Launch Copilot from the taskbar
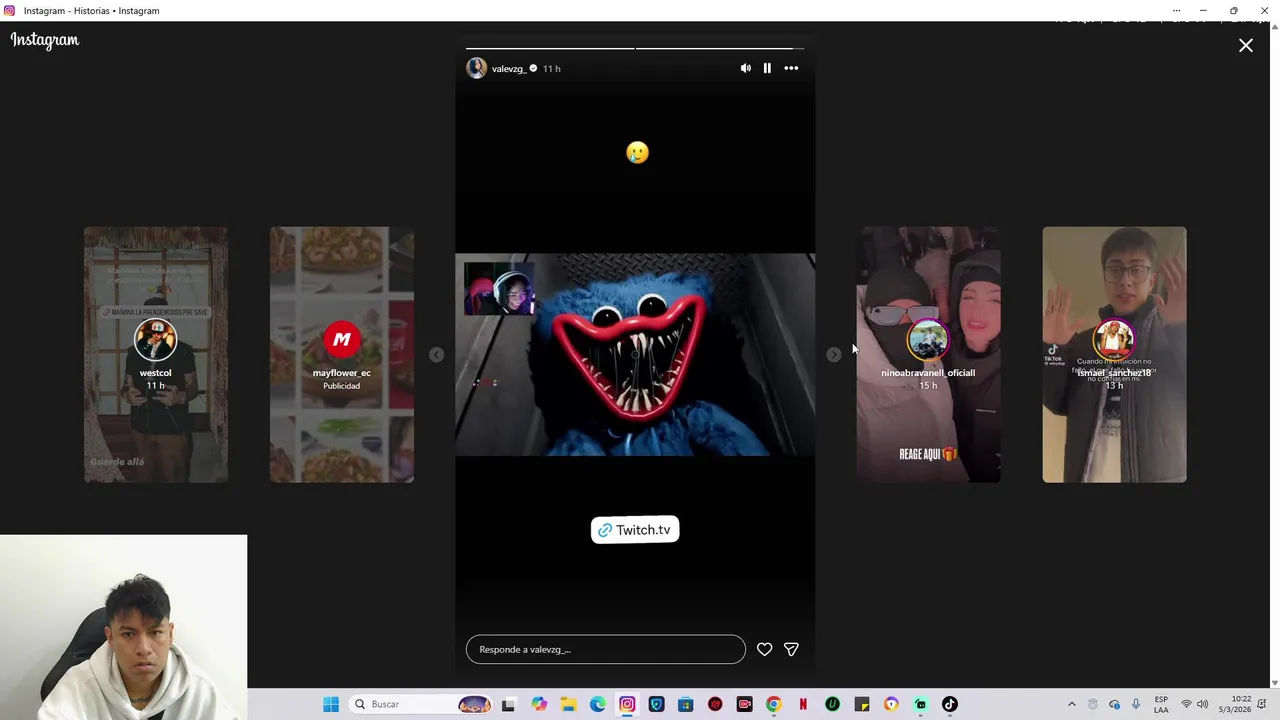This screenshot has height=720, width=1280. tap(539, 704)
